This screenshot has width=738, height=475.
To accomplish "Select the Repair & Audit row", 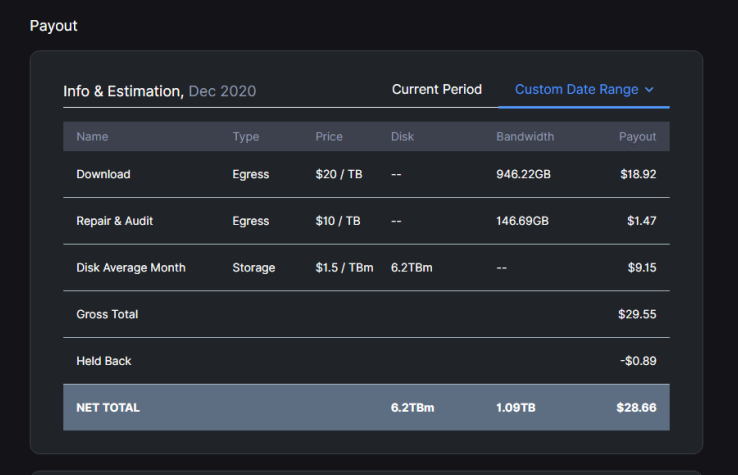I will (366, 221).
